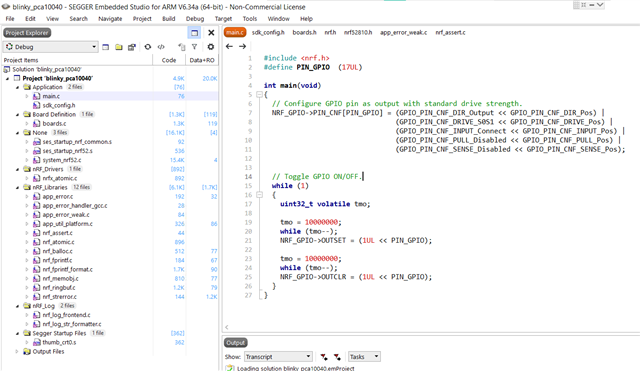Switch to the nrf52810.h editor tab
The width and height of the screenshot is (640, 371).
click(358, 32)
